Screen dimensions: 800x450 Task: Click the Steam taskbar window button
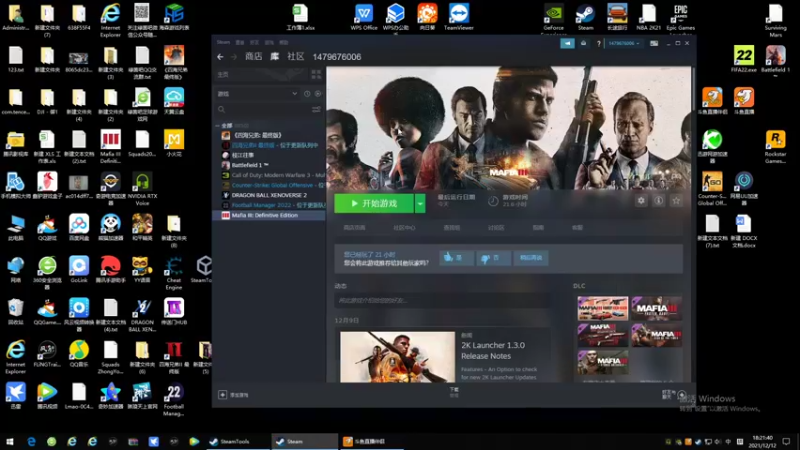(x=304, y=441)
